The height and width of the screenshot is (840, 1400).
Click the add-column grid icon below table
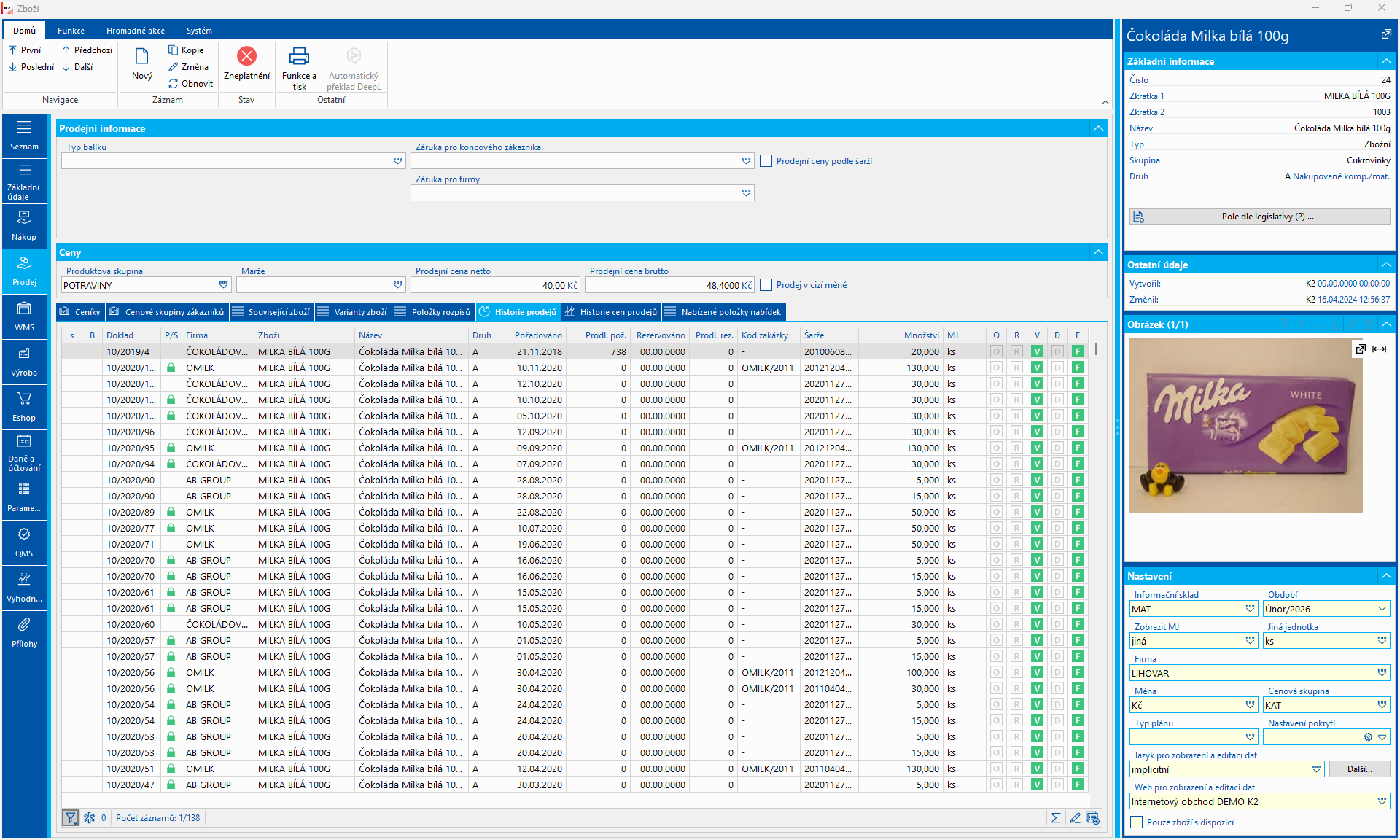tap(1092, 818)
